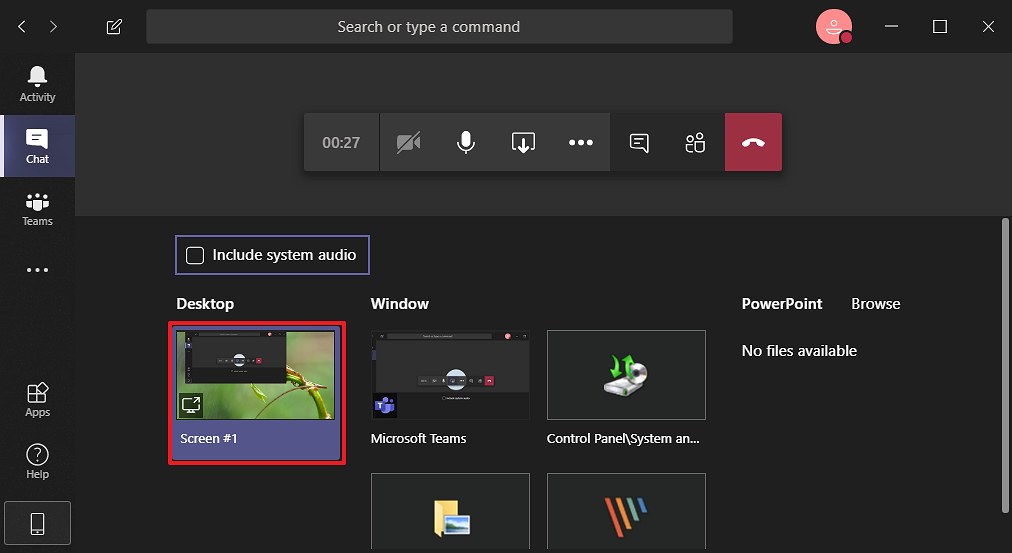Show participants panel icon

click(x=696, y=143)
